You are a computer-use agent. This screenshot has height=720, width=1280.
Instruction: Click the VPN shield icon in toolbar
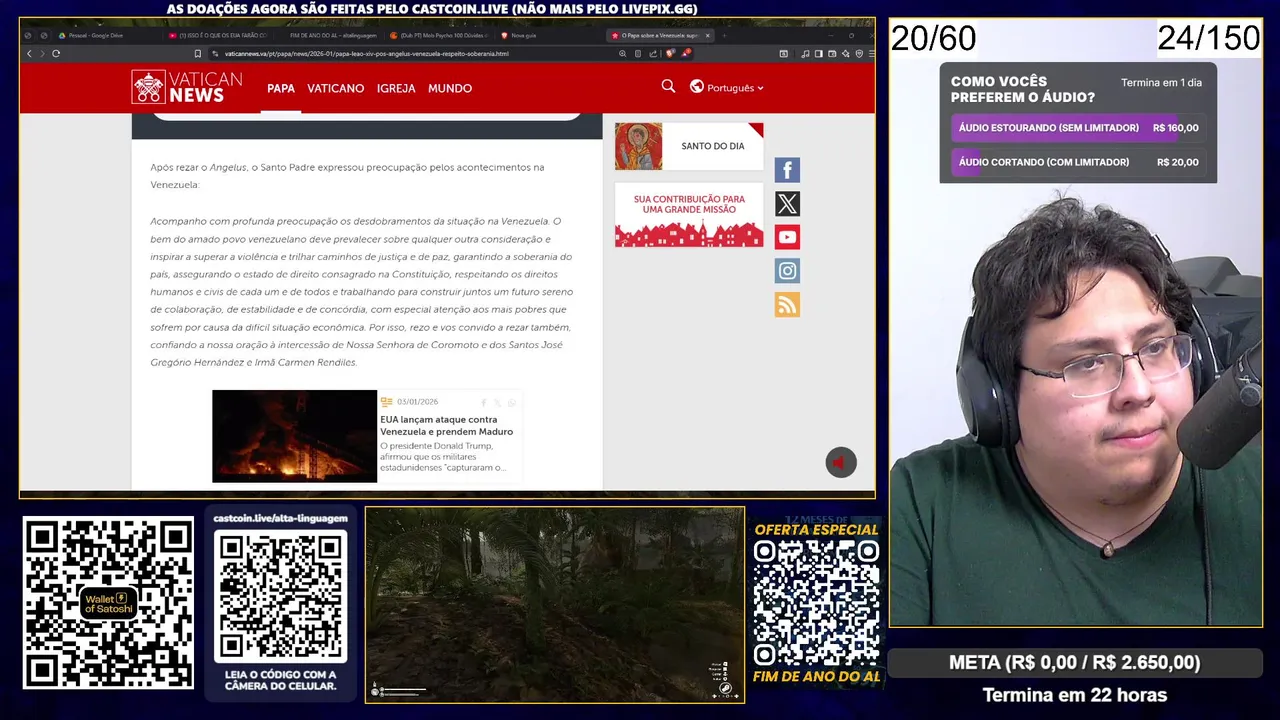click(x=859, y=53)
